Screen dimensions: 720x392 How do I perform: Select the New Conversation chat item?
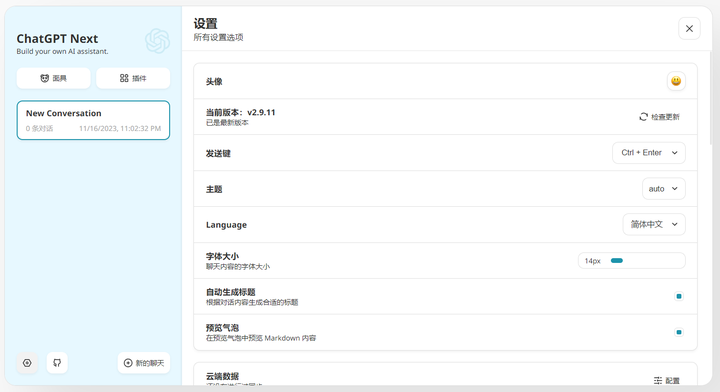93,120
